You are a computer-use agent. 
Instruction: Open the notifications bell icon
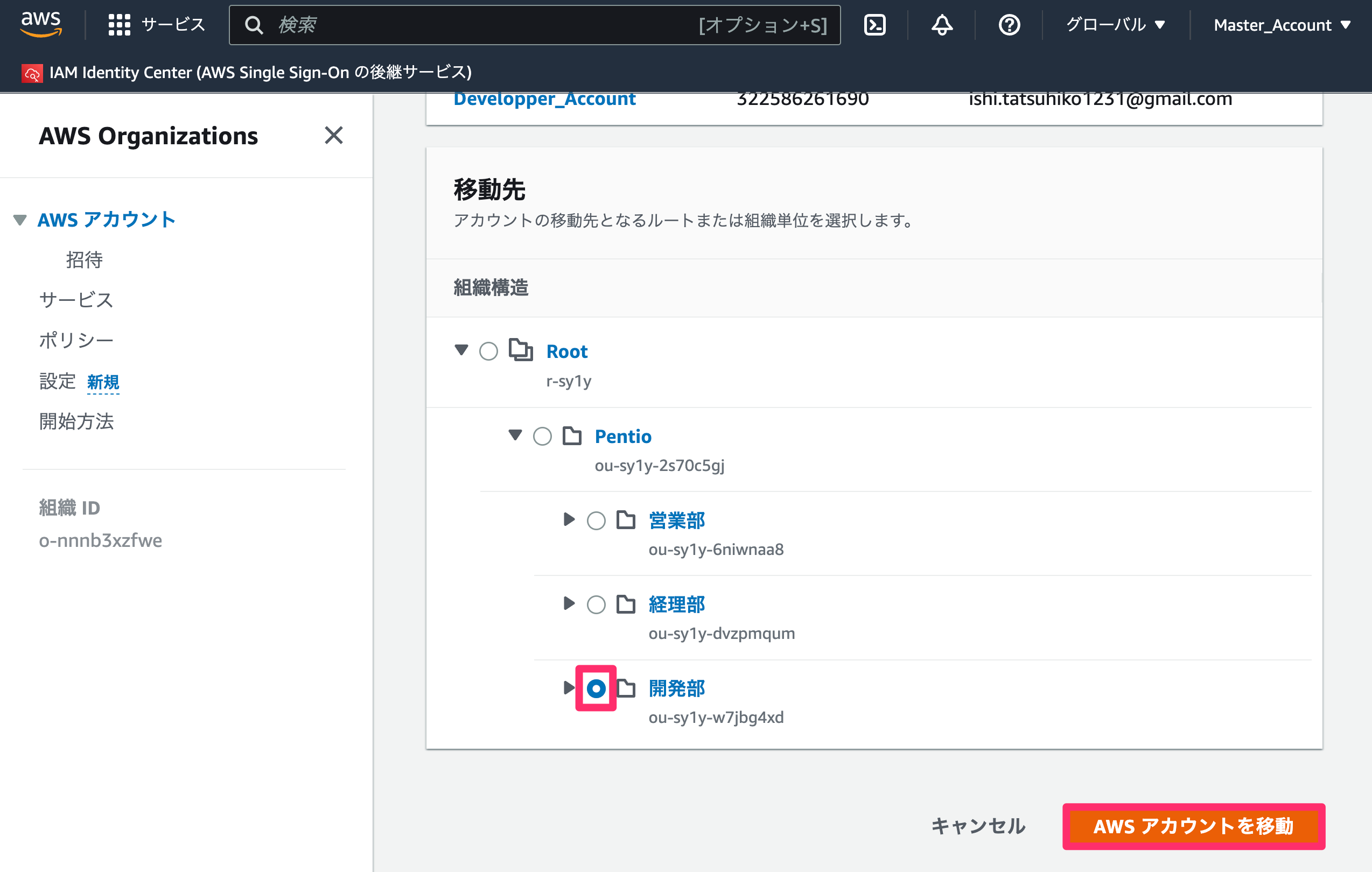(x=942, y=24)
